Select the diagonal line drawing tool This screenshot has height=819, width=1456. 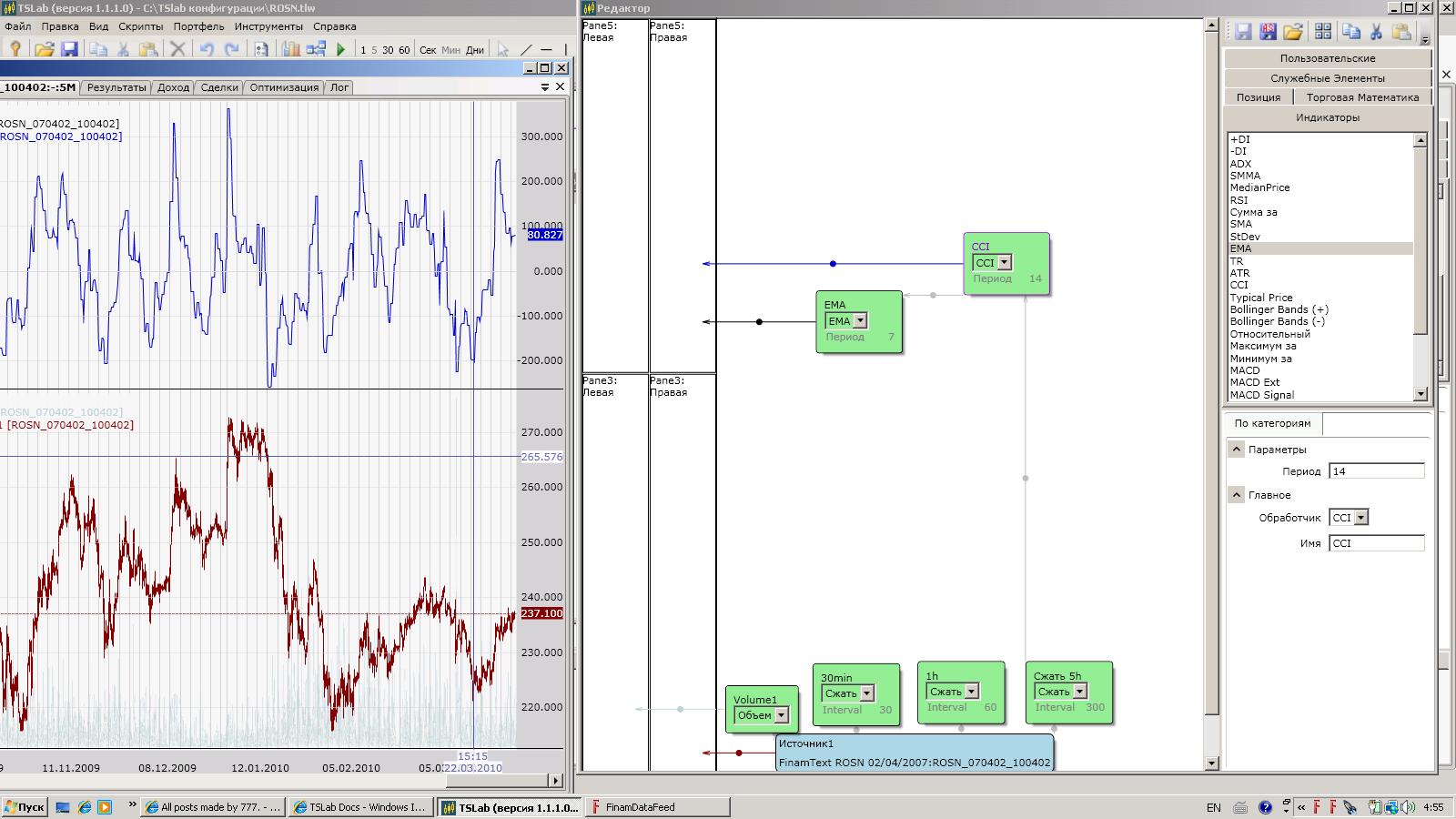point(526,49)
